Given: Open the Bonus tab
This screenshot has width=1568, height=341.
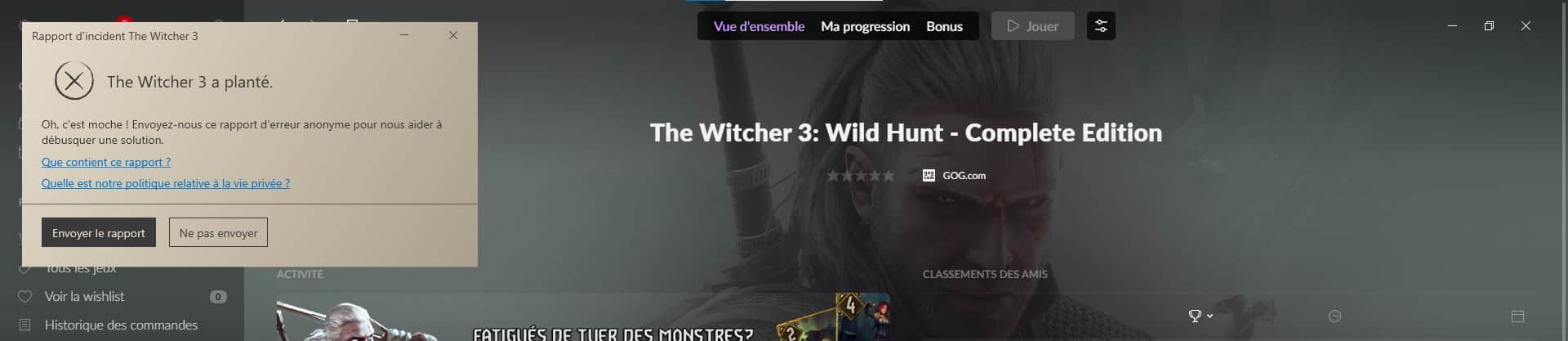Looking at the screenshot, I should coord(944,26).
